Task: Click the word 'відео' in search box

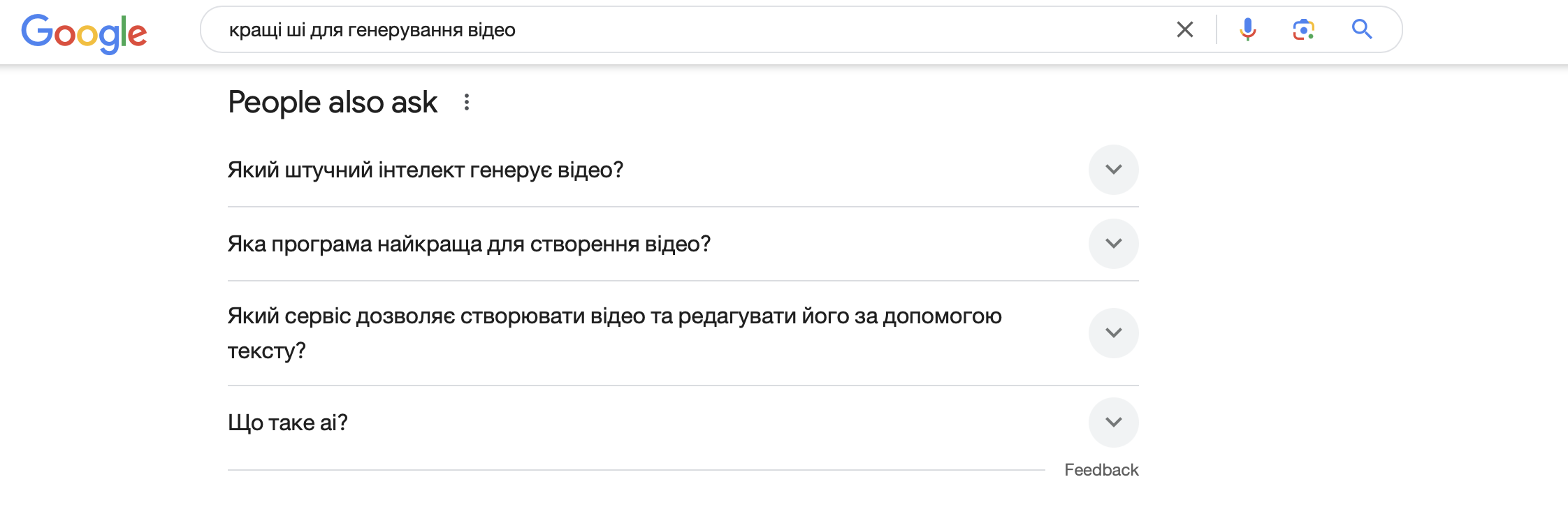Action: click(492, 30)
